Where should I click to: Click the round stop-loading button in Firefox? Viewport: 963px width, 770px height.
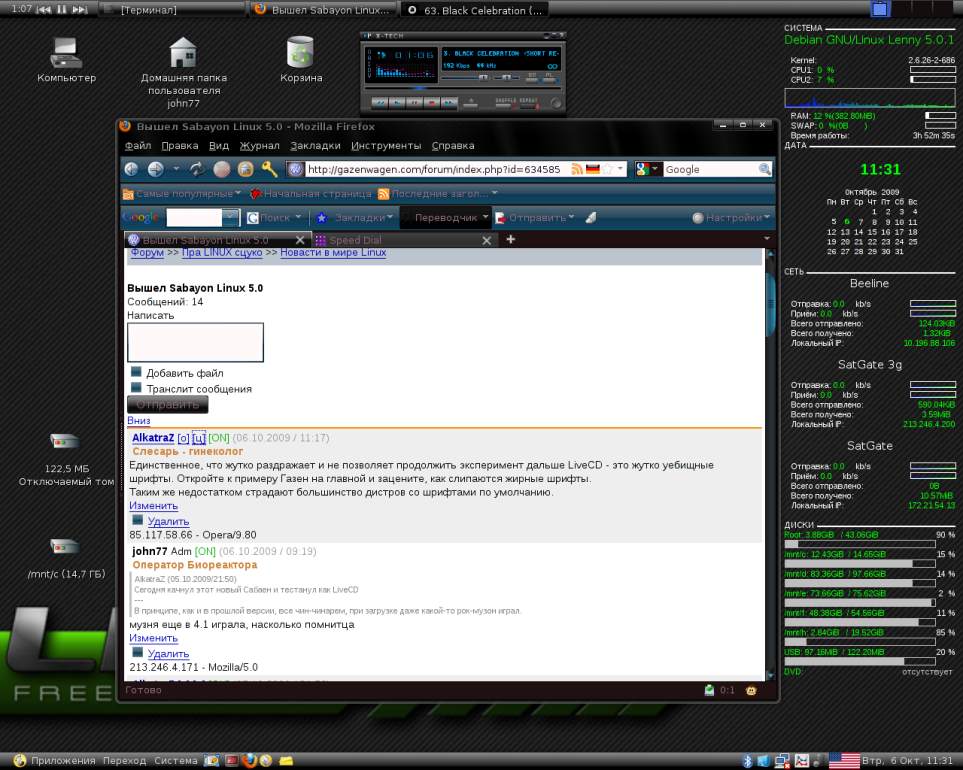click(x=222, y=169)
